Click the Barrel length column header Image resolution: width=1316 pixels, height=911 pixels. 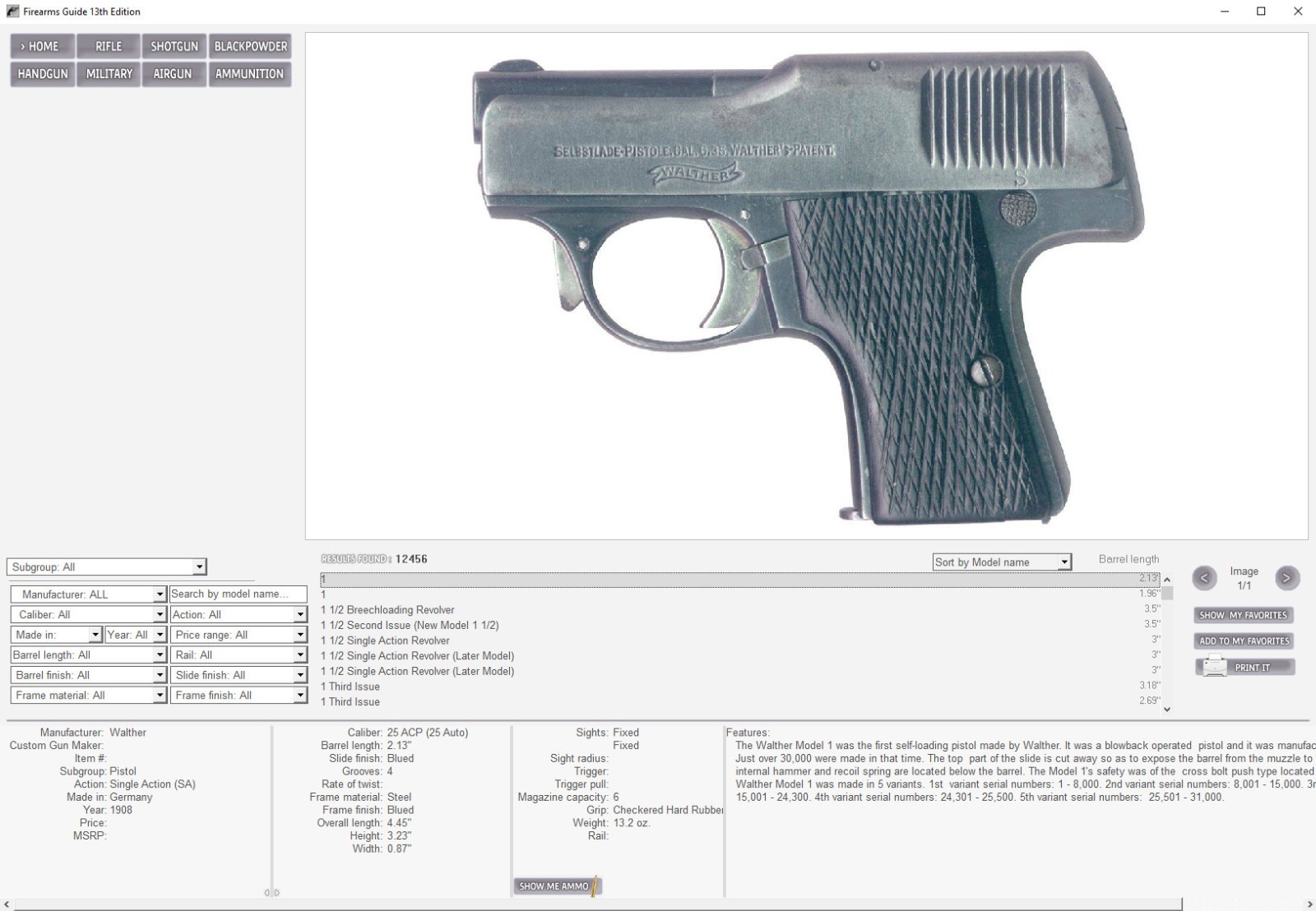pyautogui.click(x=1128, y=559)
